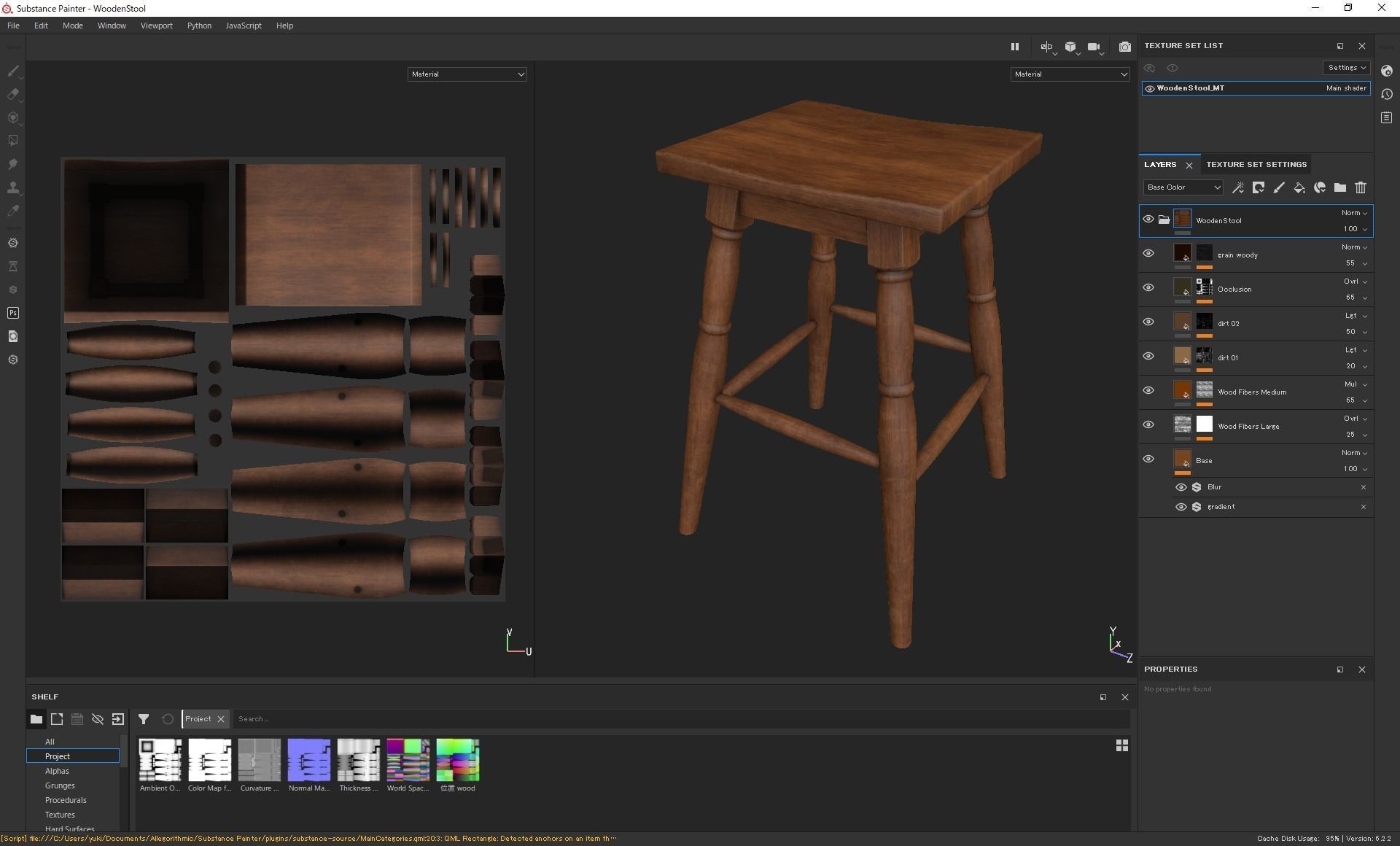Select the Normal Map thumbnail in shelf
Screen dimensions: 1400x846
[308, 760]
